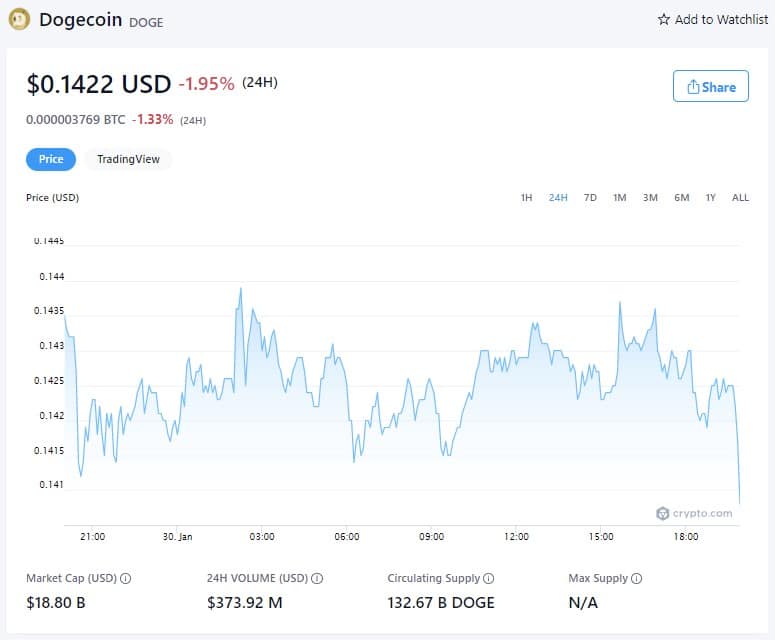The height and width of the screenshot is (640, 775).
Task: Click the DOGE ticker symbol
Action: [x=146, y=22]
